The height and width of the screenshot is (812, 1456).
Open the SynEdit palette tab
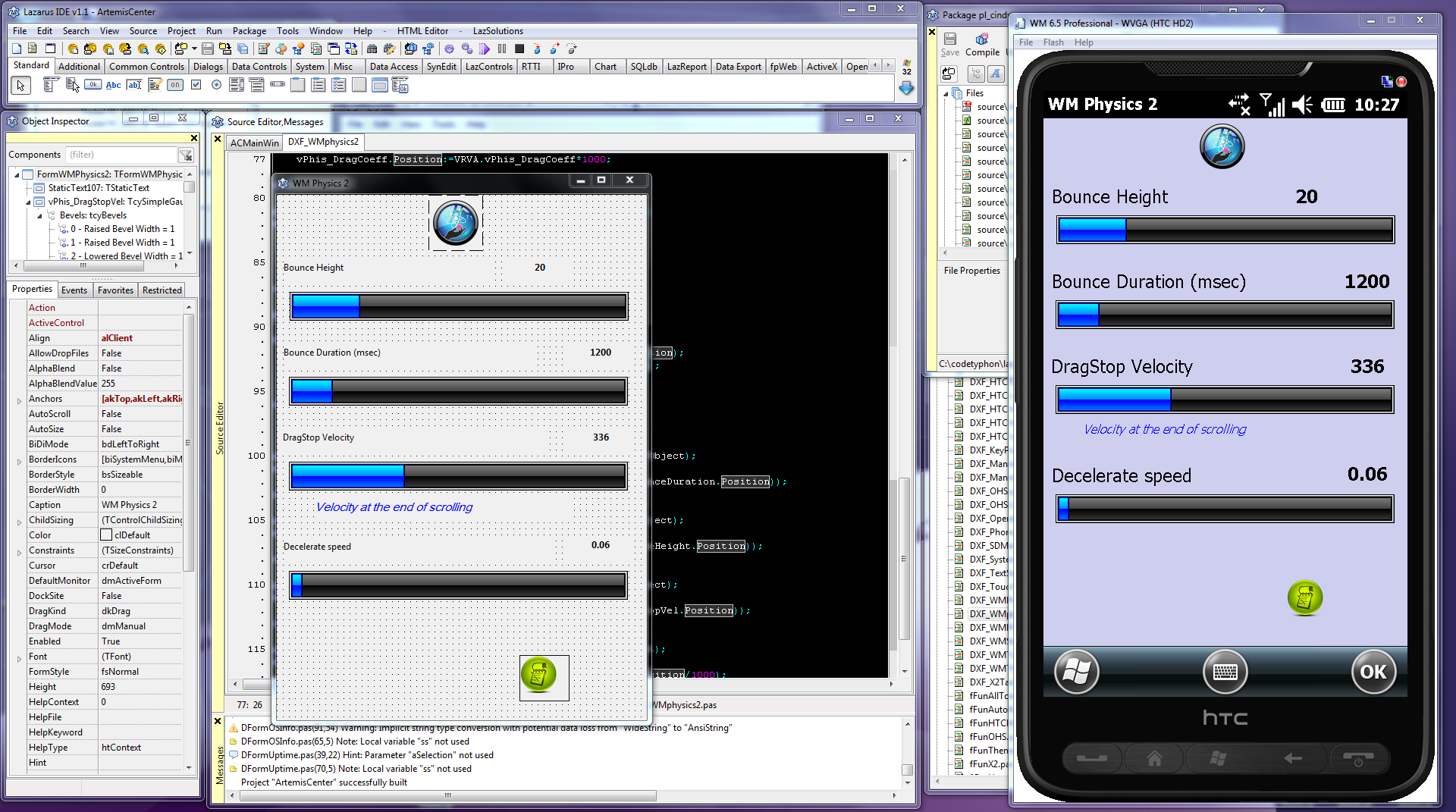point(441,67)
